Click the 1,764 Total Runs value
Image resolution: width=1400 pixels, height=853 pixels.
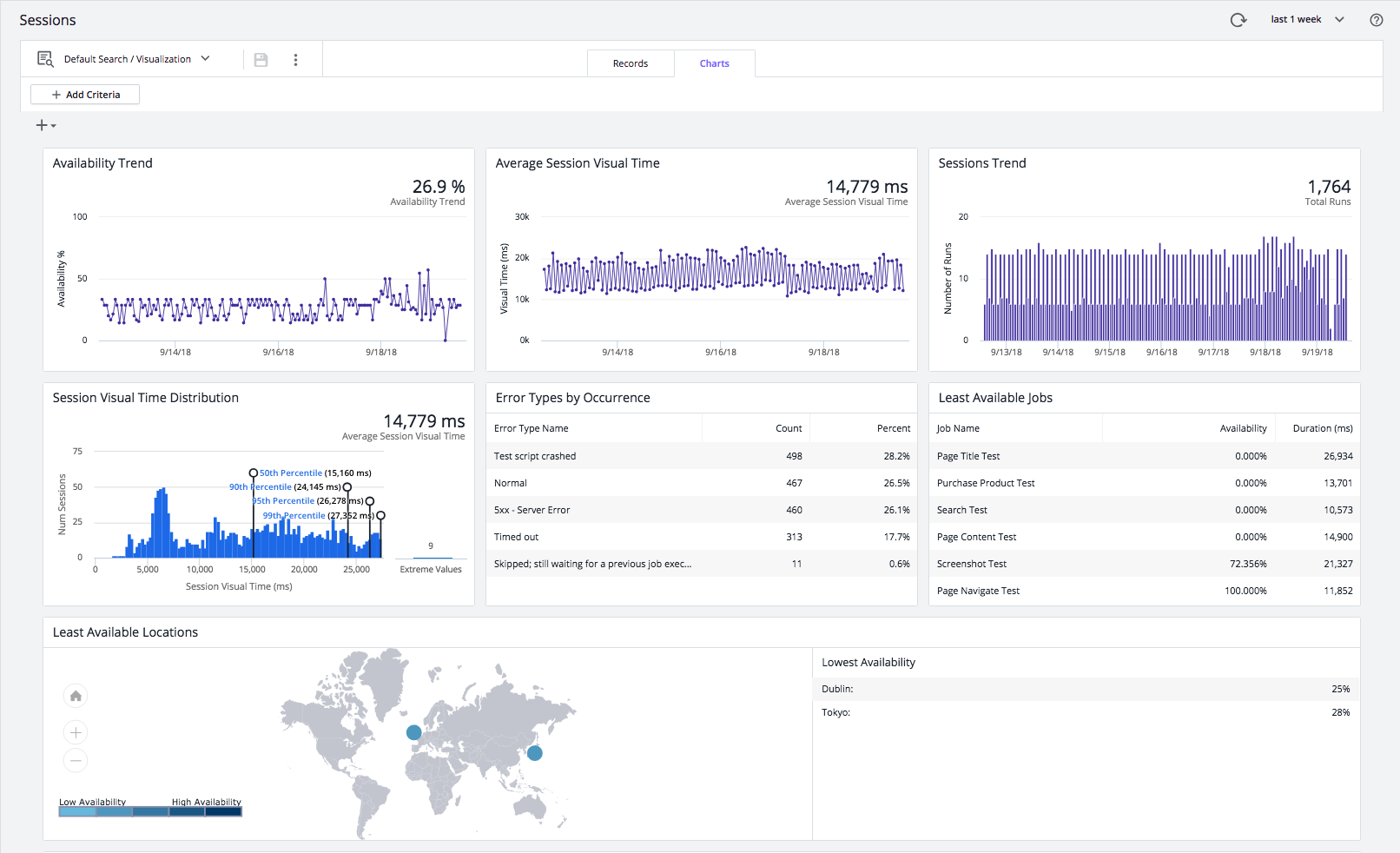[1329, 187]
